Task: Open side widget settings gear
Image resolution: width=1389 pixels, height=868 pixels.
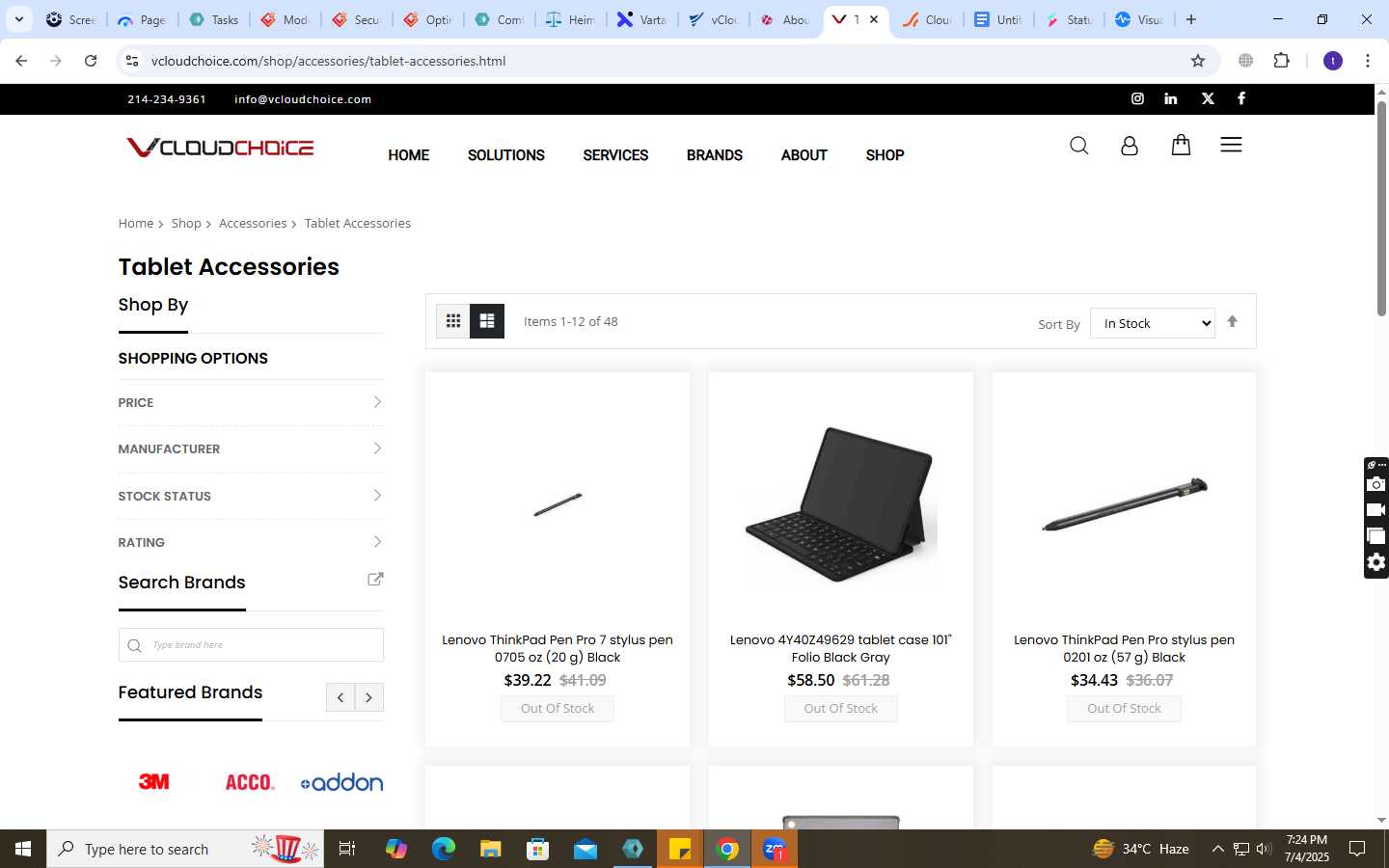Action: (x=1376, y=562)
